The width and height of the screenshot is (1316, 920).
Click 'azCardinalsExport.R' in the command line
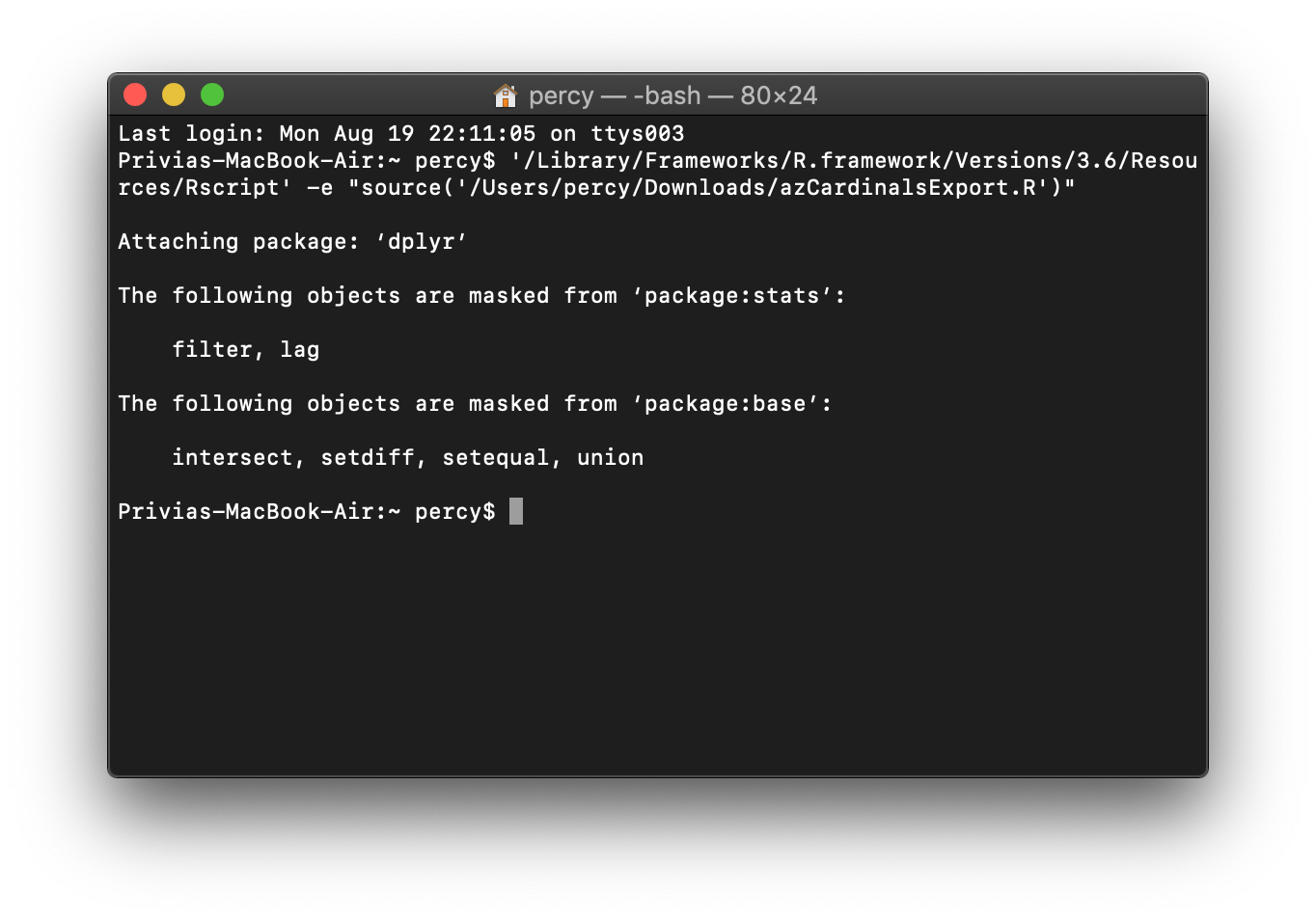(908, 188)
